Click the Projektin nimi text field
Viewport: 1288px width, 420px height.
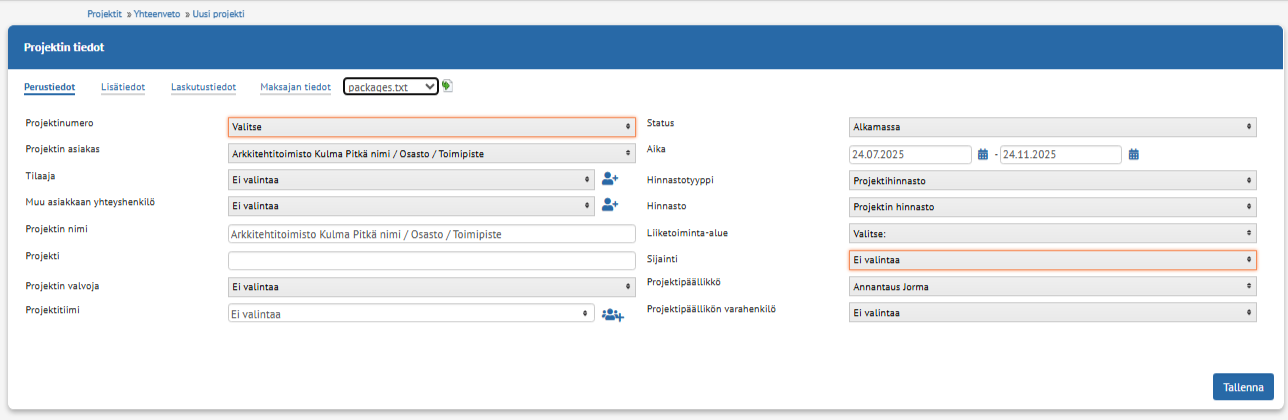click(x=432, y=234)
